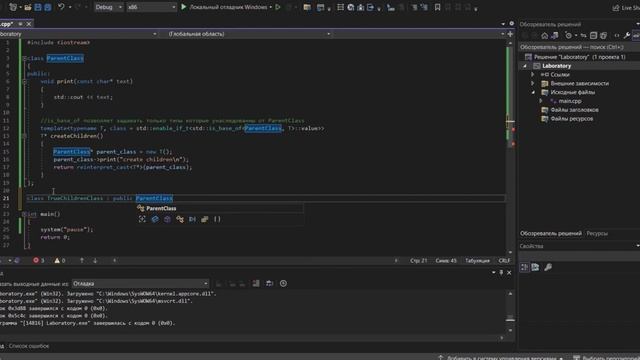Switch views icon next to Home in Solution Explorer
The image size is (640, 360).
coord(555,36)
